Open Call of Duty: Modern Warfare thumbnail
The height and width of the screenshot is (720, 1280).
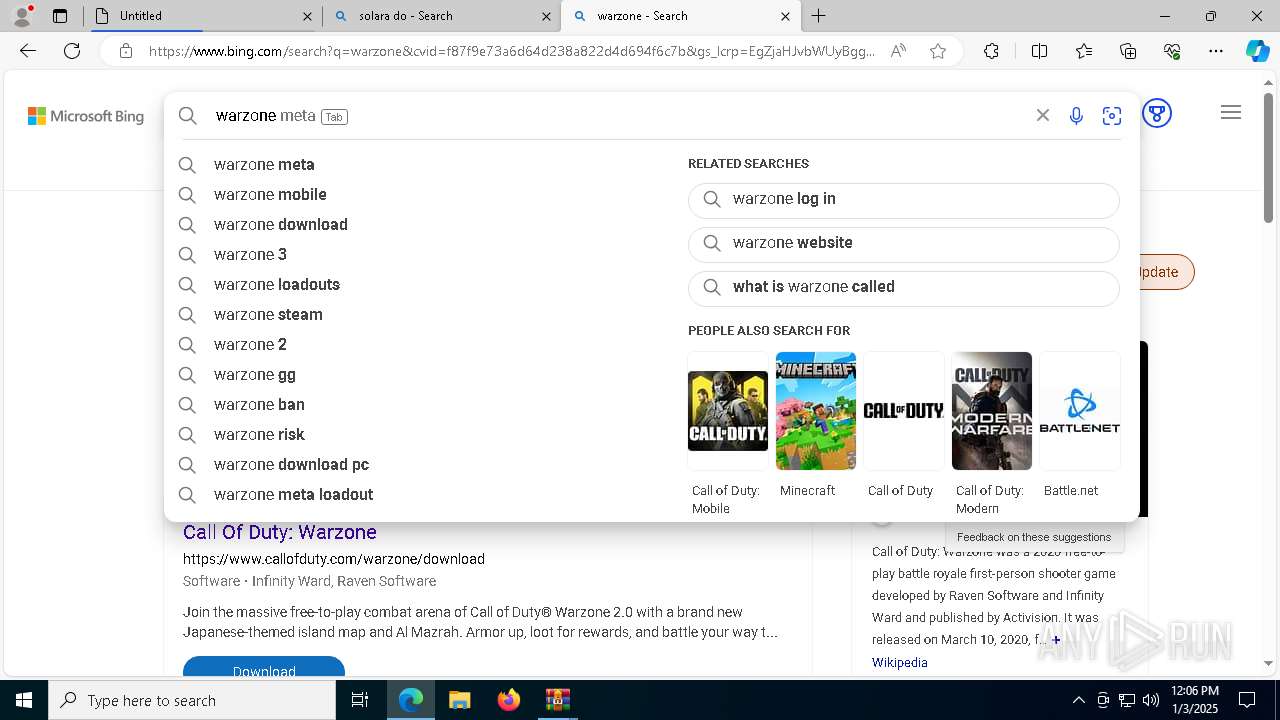tap(992, 411)
